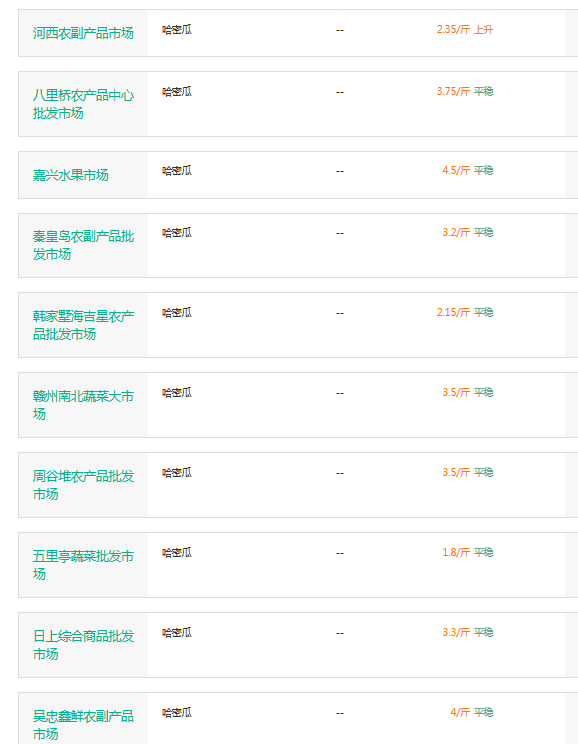Open 秦皇岛农副产品批发市场 link

[x=83, y=245]
